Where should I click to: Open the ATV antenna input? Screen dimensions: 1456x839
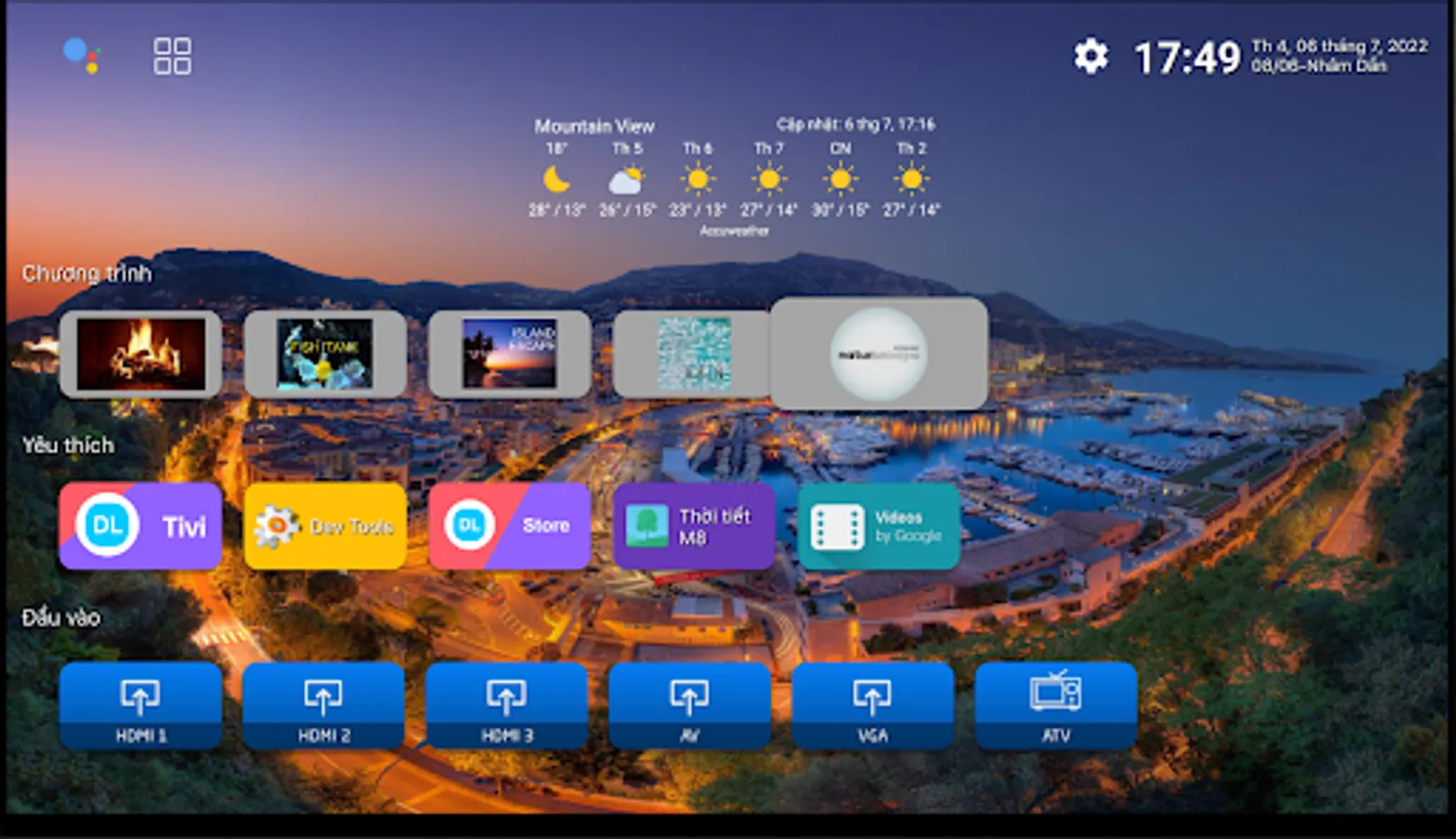click(x=1056, y=706)
